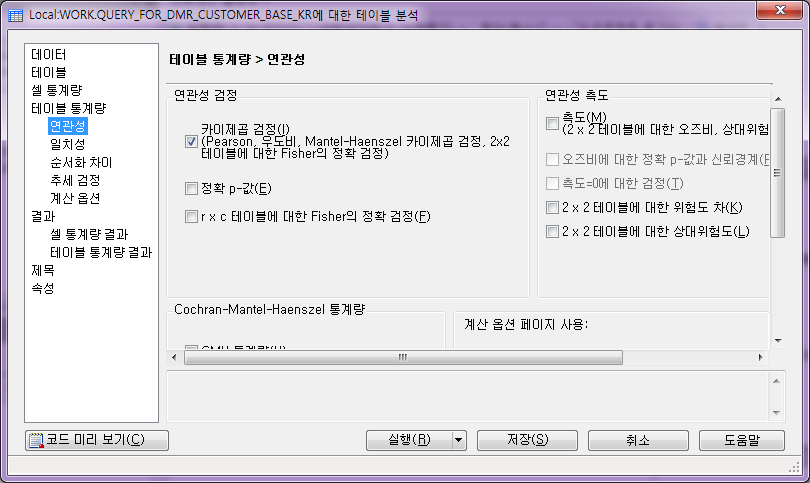The height and width of the screenshot is (483, 810).
Task: Open 계산 옵션 page
Action: coord(75,198)
